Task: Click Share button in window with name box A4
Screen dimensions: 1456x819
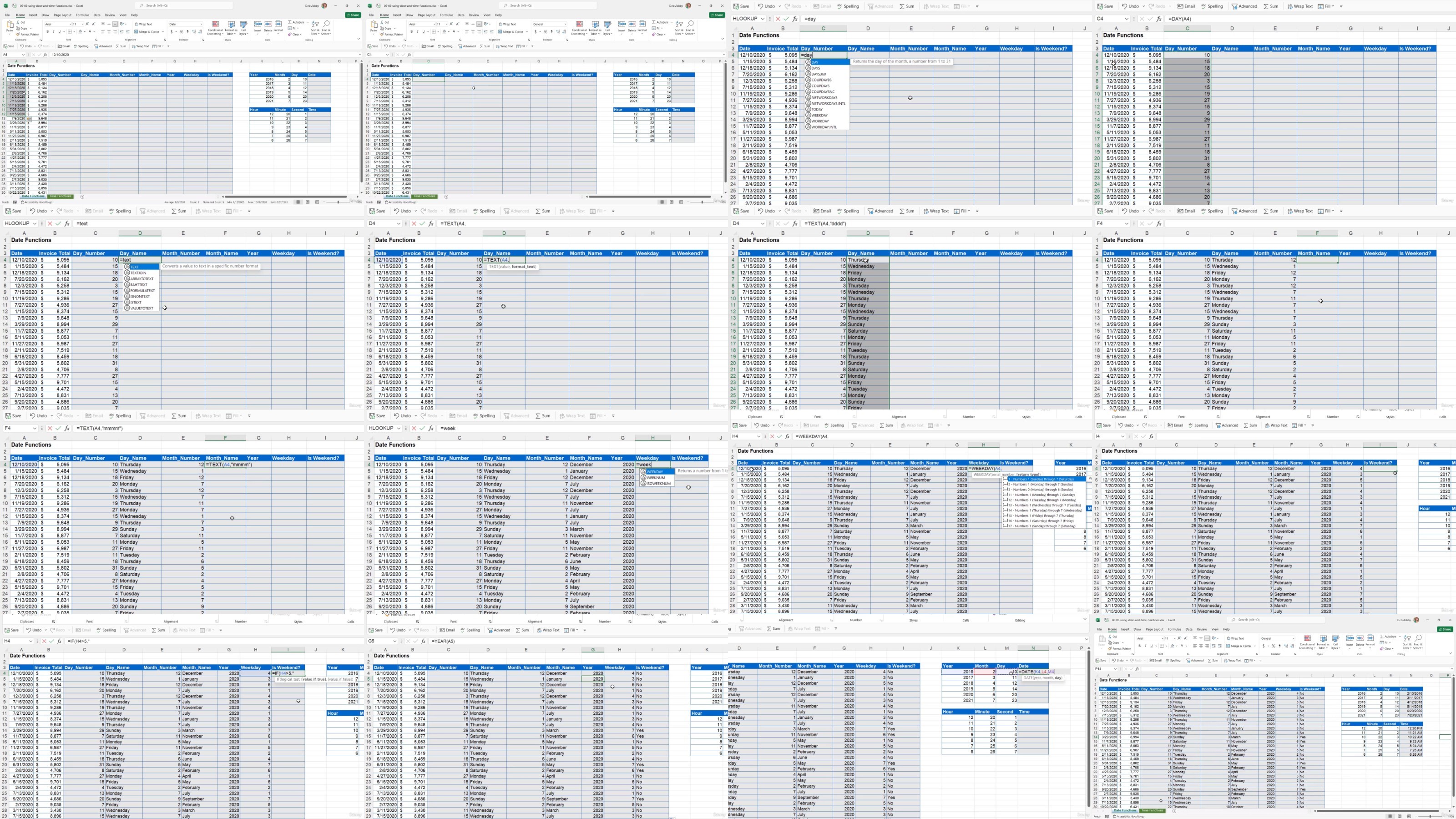Action: tap(353, 15)
